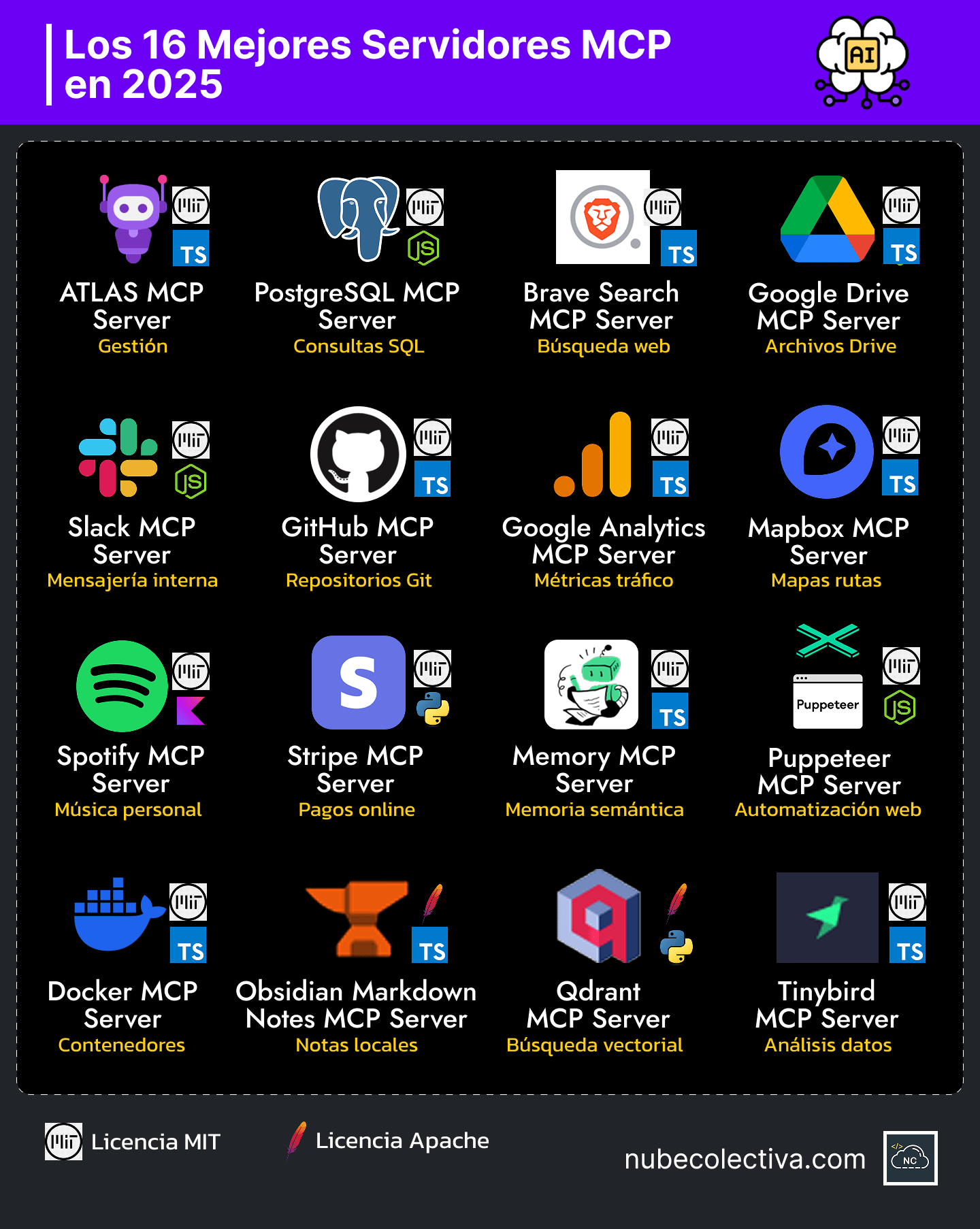980x1229 pixels.
Task: Click 'Slack MCP Server' title
Action: click(132, 540)
